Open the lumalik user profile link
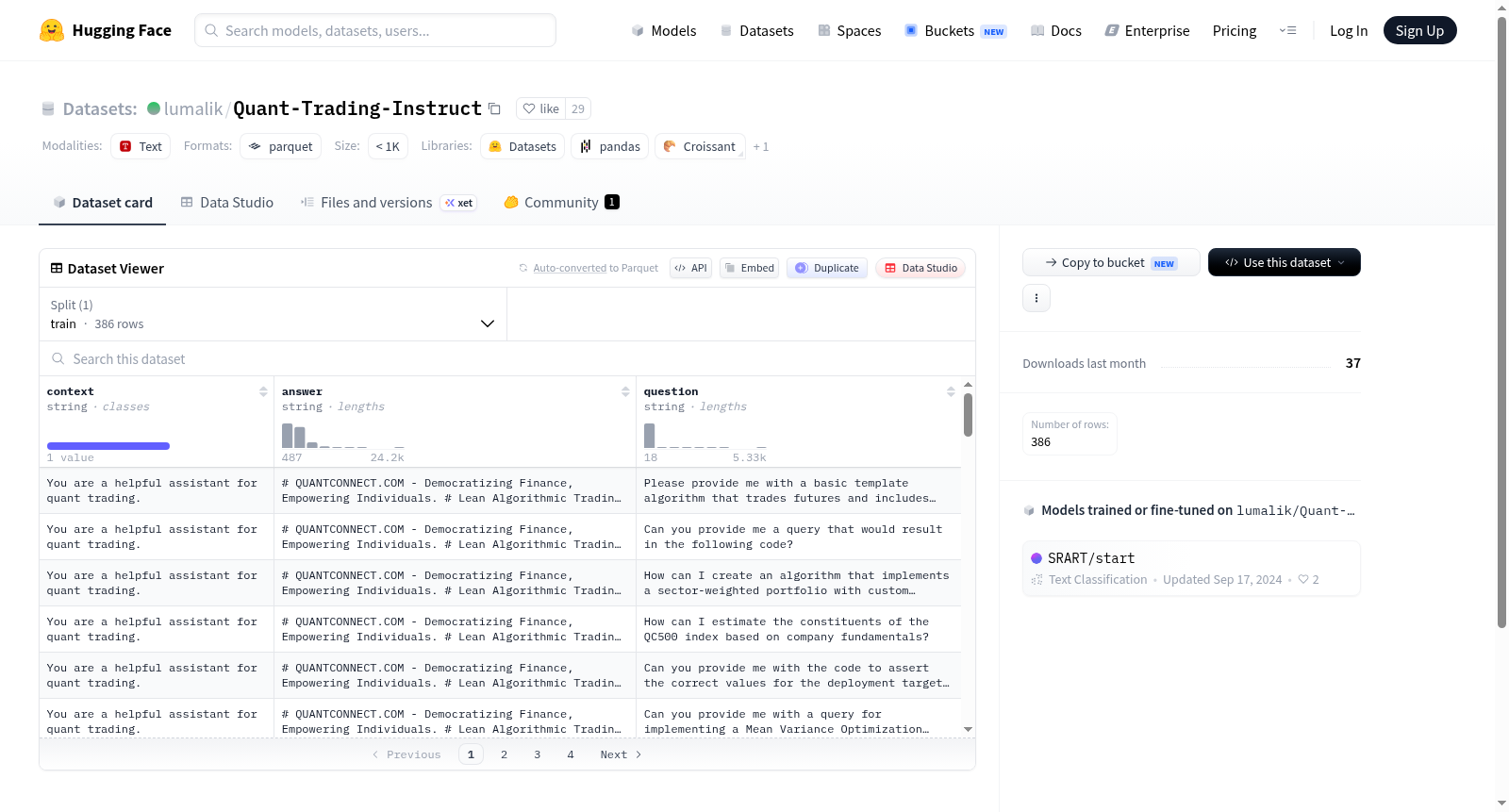The image size is (1509, 812). pyautogui.click(x=192, y=108)
